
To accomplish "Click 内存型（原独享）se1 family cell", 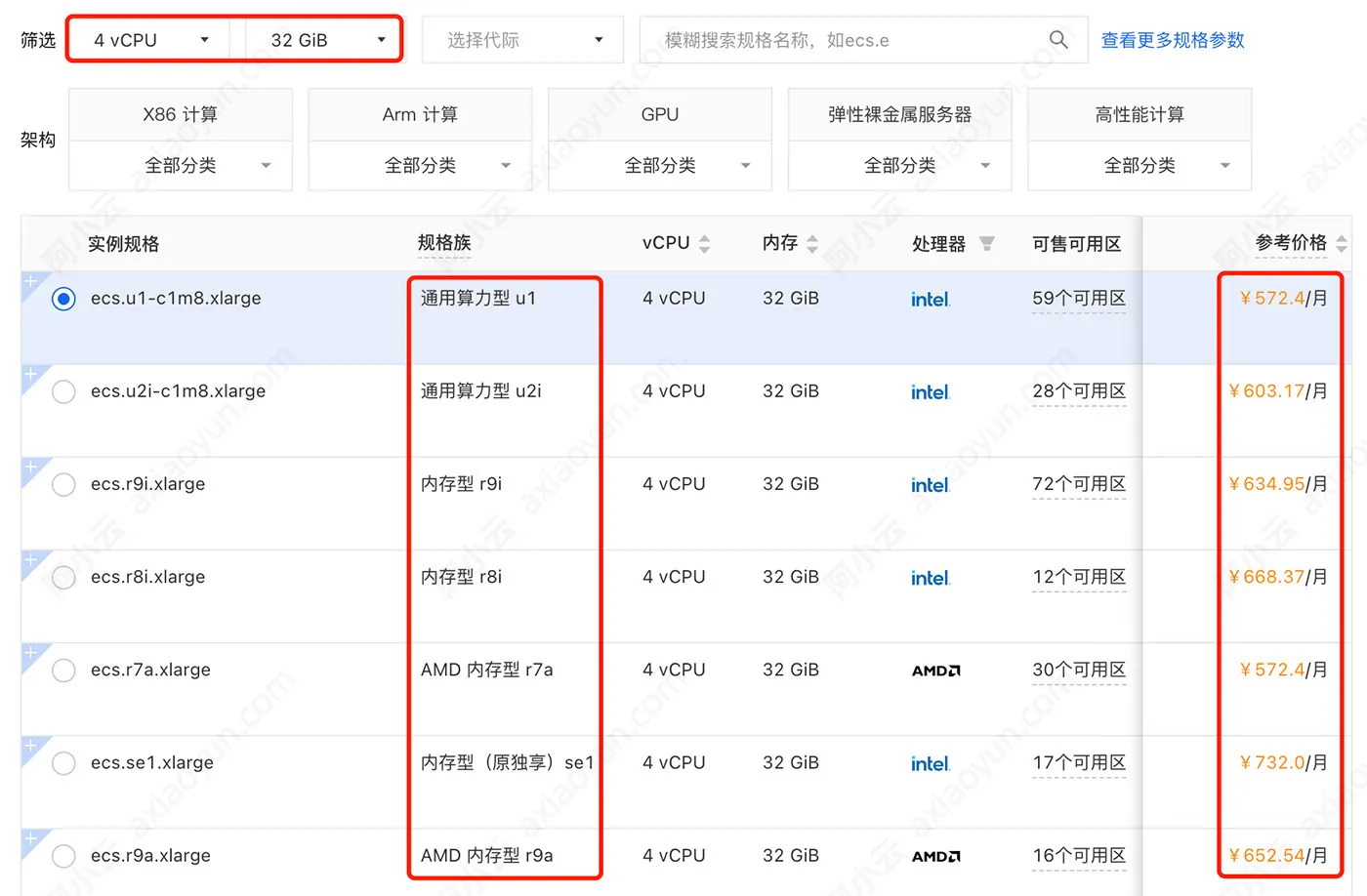I will [507, 762].
